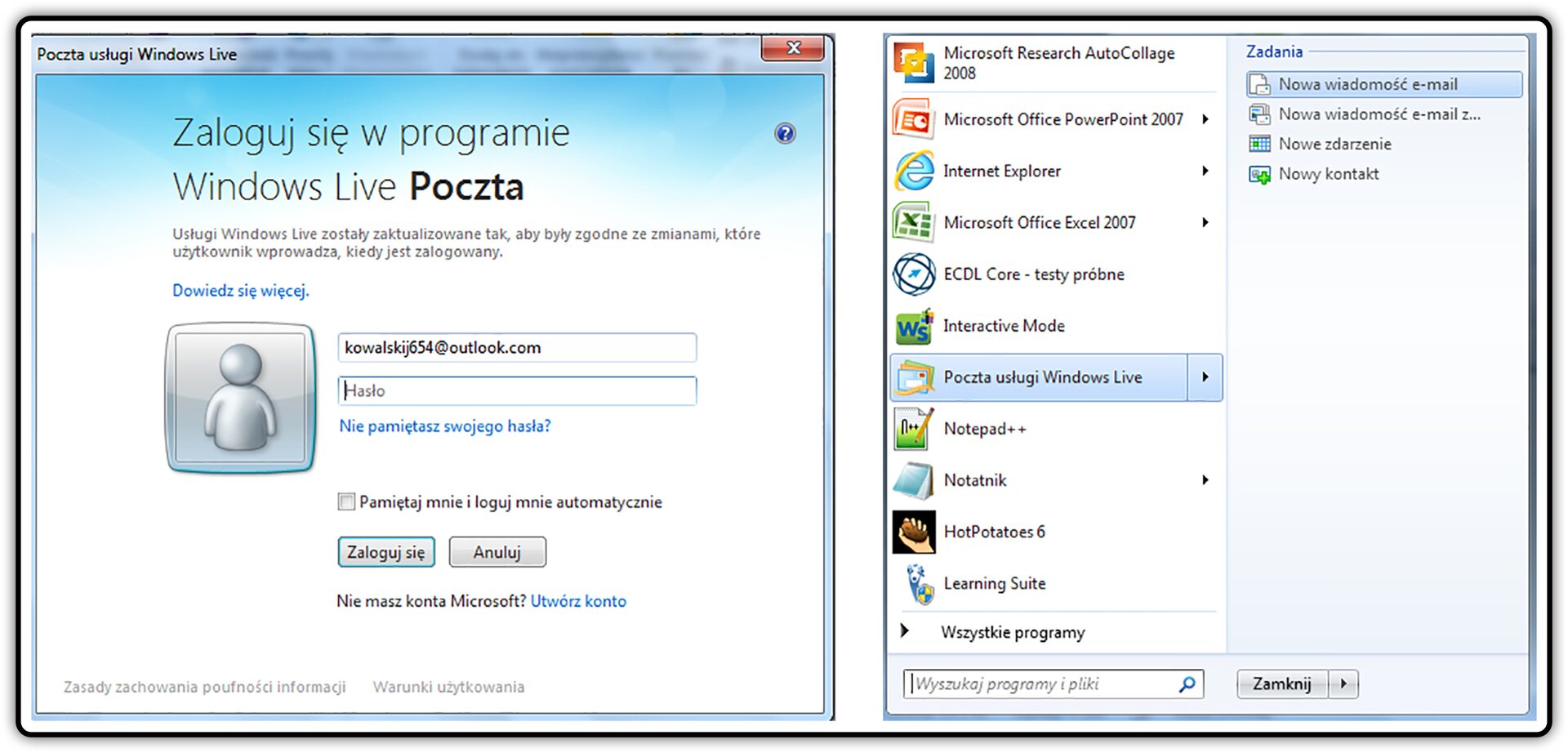Launch the Notepad++ menu entry
This screenshot has height=753, width=1568.
pyautogui.click(x=1055, y=429)
